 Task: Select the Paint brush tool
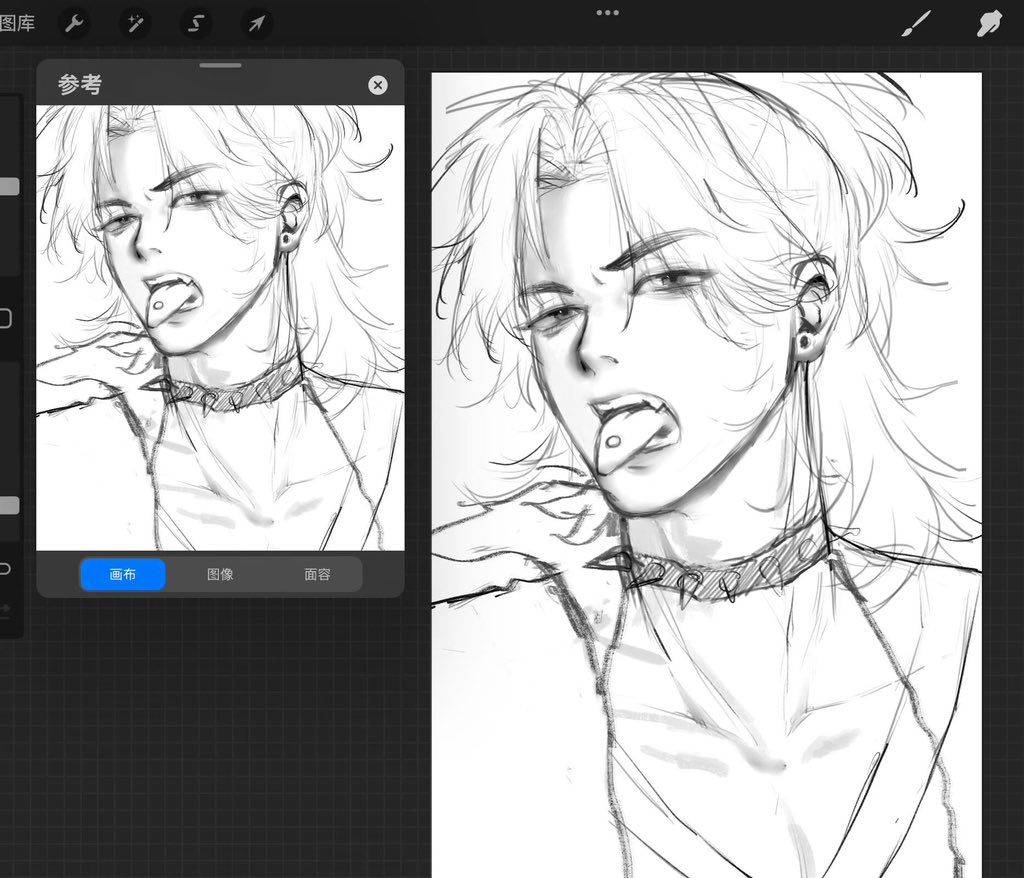point(916,24)
